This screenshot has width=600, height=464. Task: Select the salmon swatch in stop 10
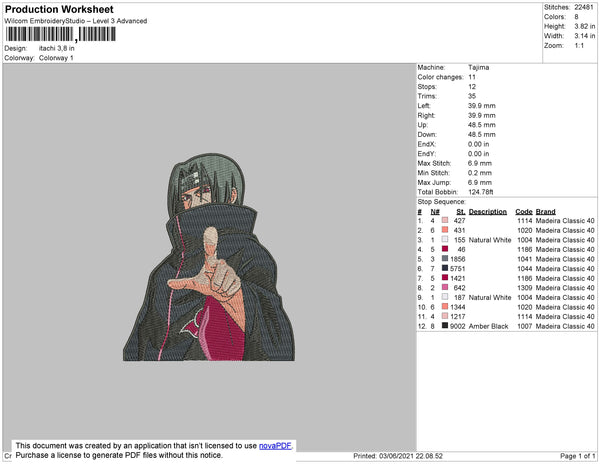pyautogui.click(x=445, y=307)
